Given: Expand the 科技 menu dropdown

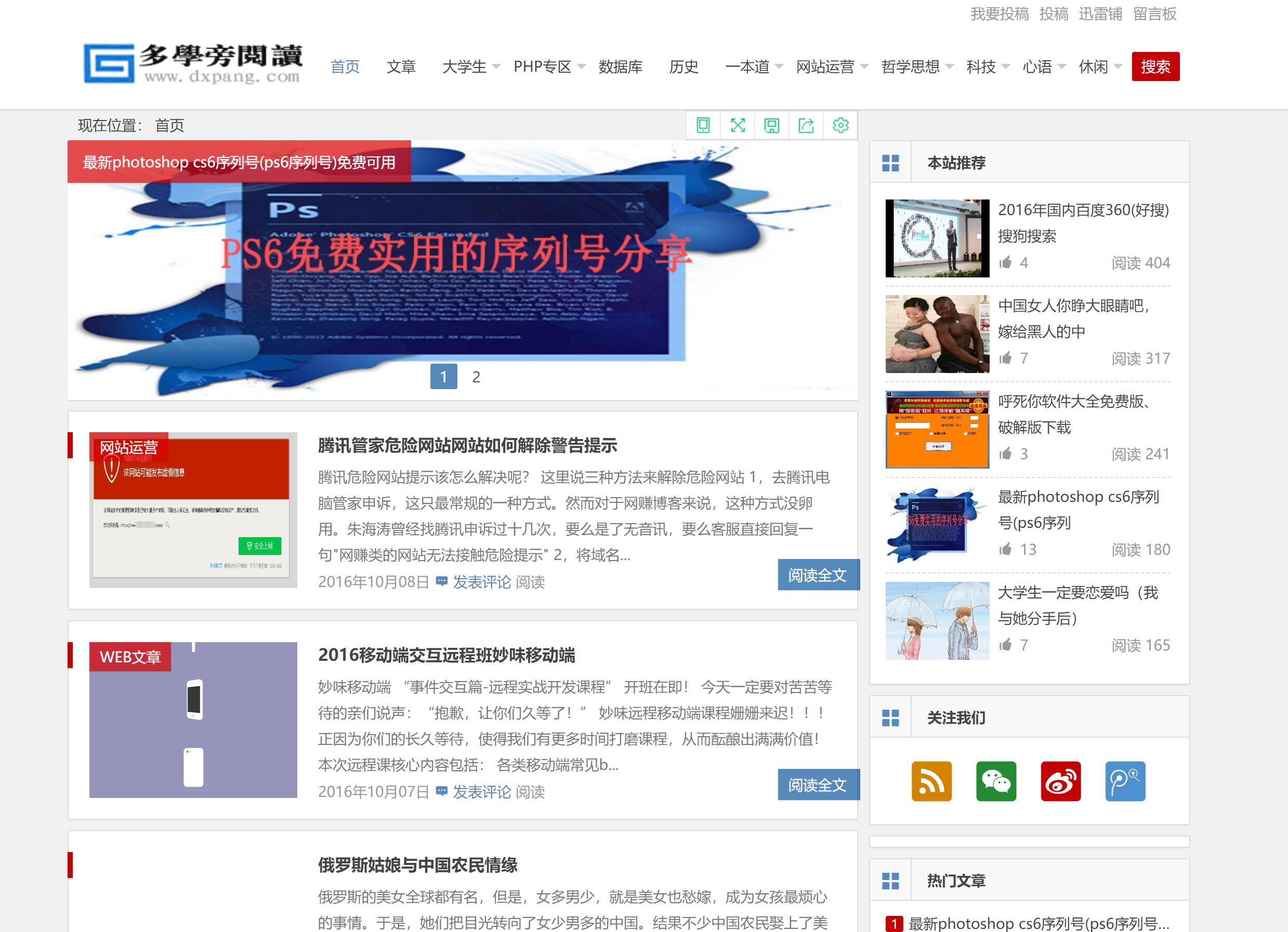Looking at the screenshot, I should click(x=1006, y=67).
